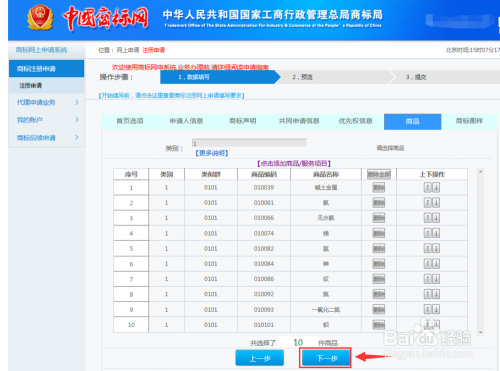Screen dimensions: 500x371
Task: Move row 1 item down with arrow
Action: click(x=436, y=188)
